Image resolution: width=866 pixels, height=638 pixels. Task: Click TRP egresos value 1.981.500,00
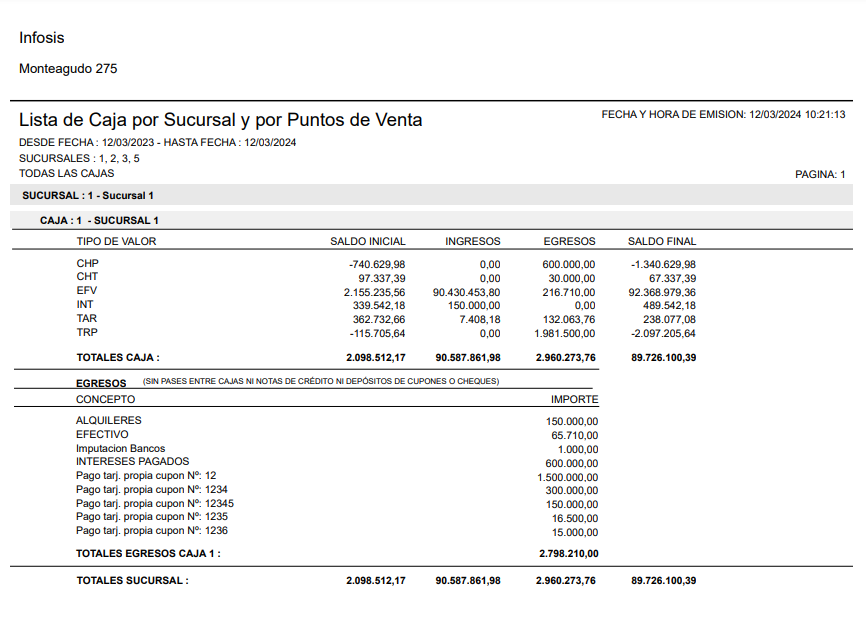pyautogui.click(x=564, y=334)
